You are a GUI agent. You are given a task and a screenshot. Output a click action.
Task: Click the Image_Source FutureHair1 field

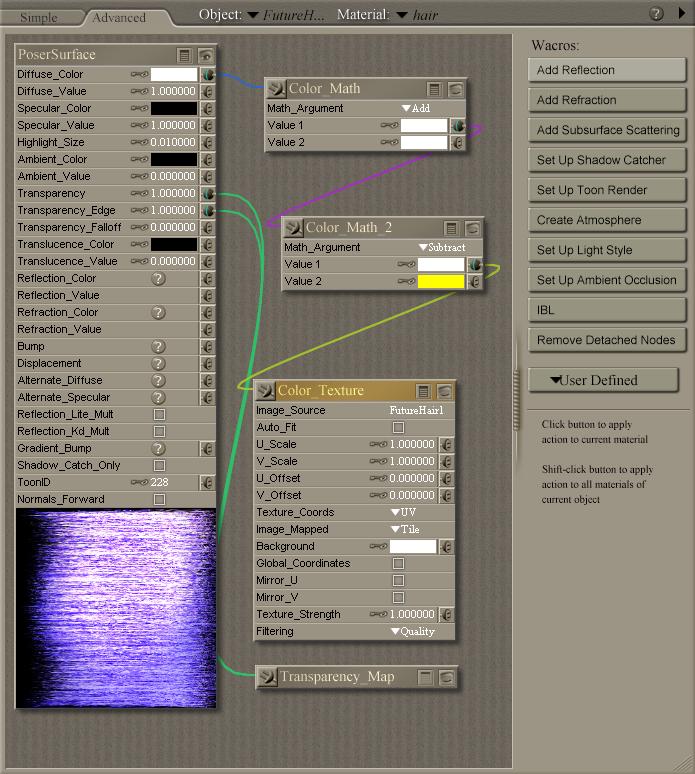pyautogui.click(x=416, y=411)
